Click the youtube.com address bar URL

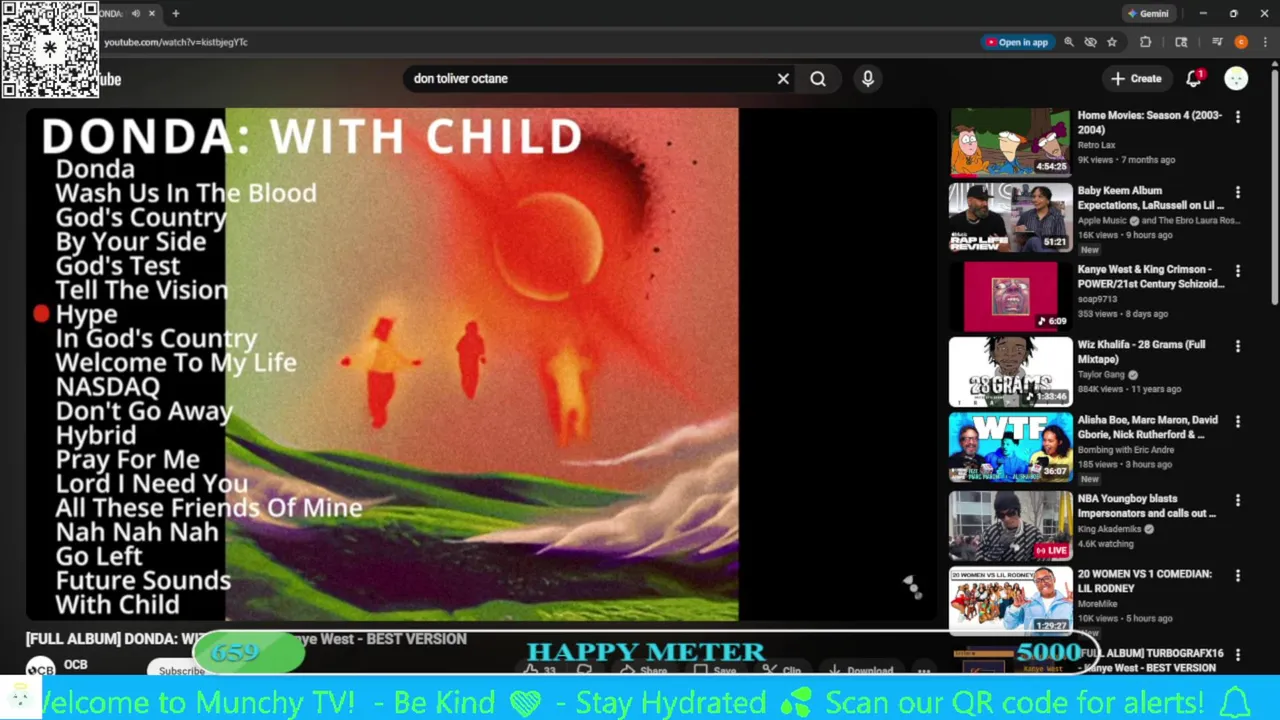pyautogui.click(x=176, y=42)
